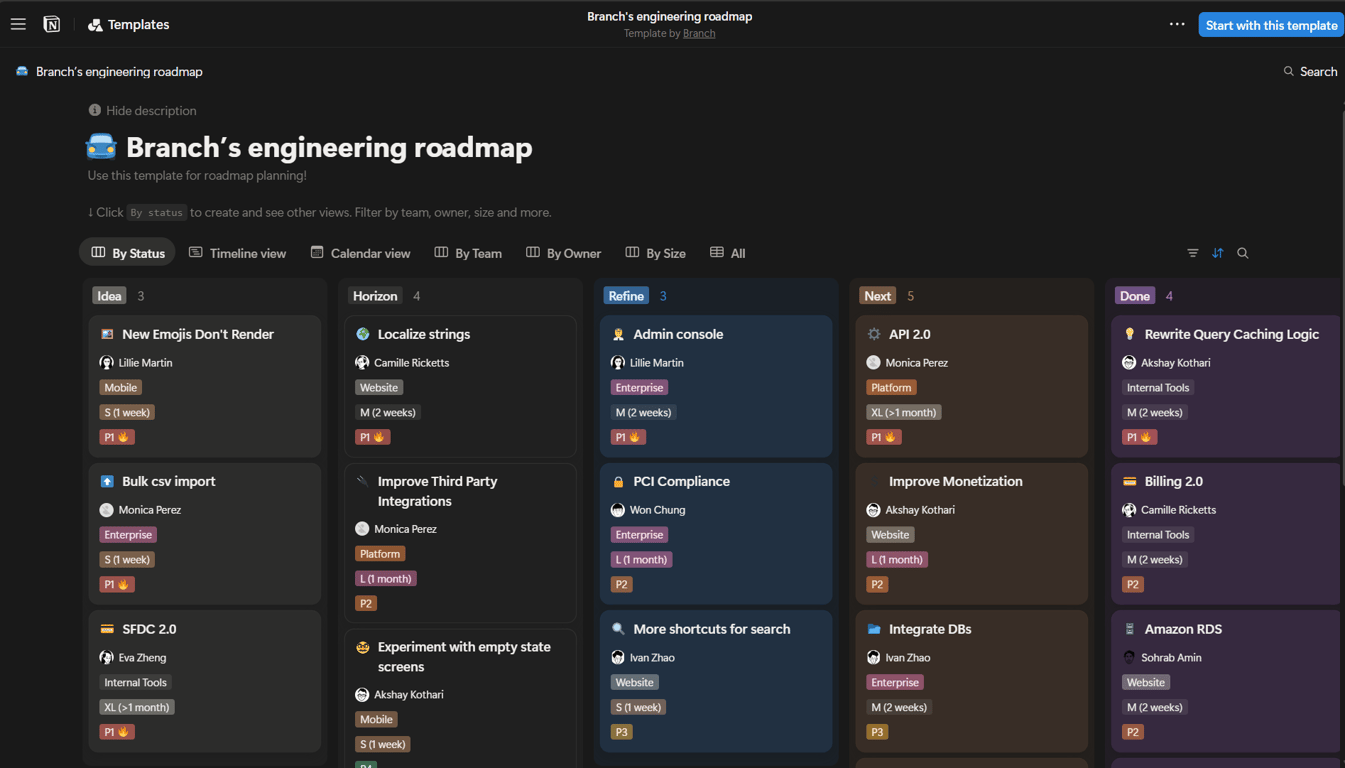Screen dimensions: 1345x768
Task: Click Start with this template button
Action: point(1271,25)
